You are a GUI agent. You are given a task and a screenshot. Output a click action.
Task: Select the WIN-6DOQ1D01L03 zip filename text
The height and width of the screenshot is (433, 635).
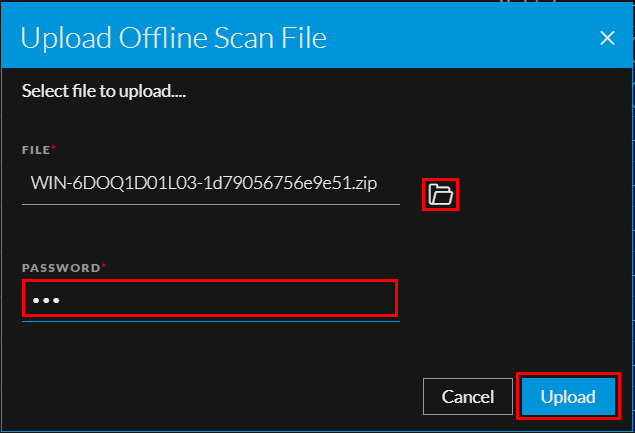pos(204,185)
